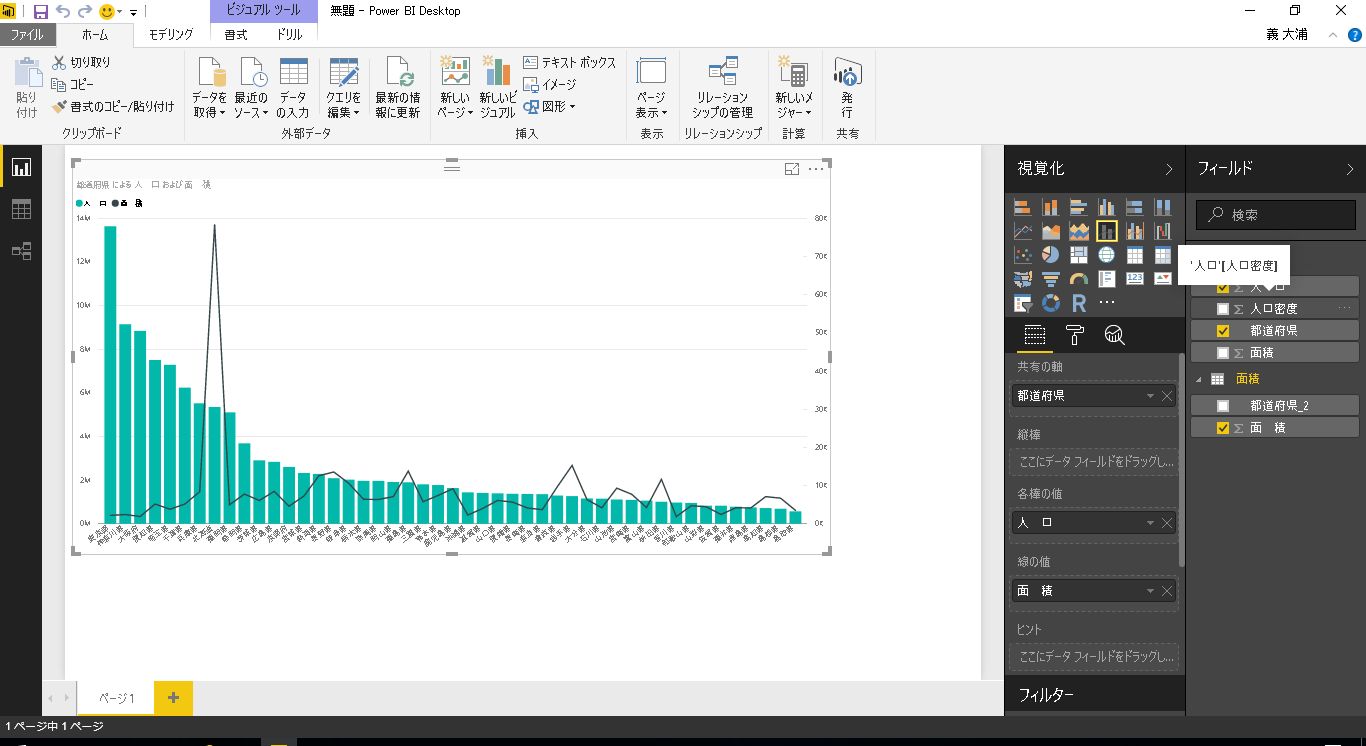Select the R script visual
1366x746 pixels.
point(1078,302)
